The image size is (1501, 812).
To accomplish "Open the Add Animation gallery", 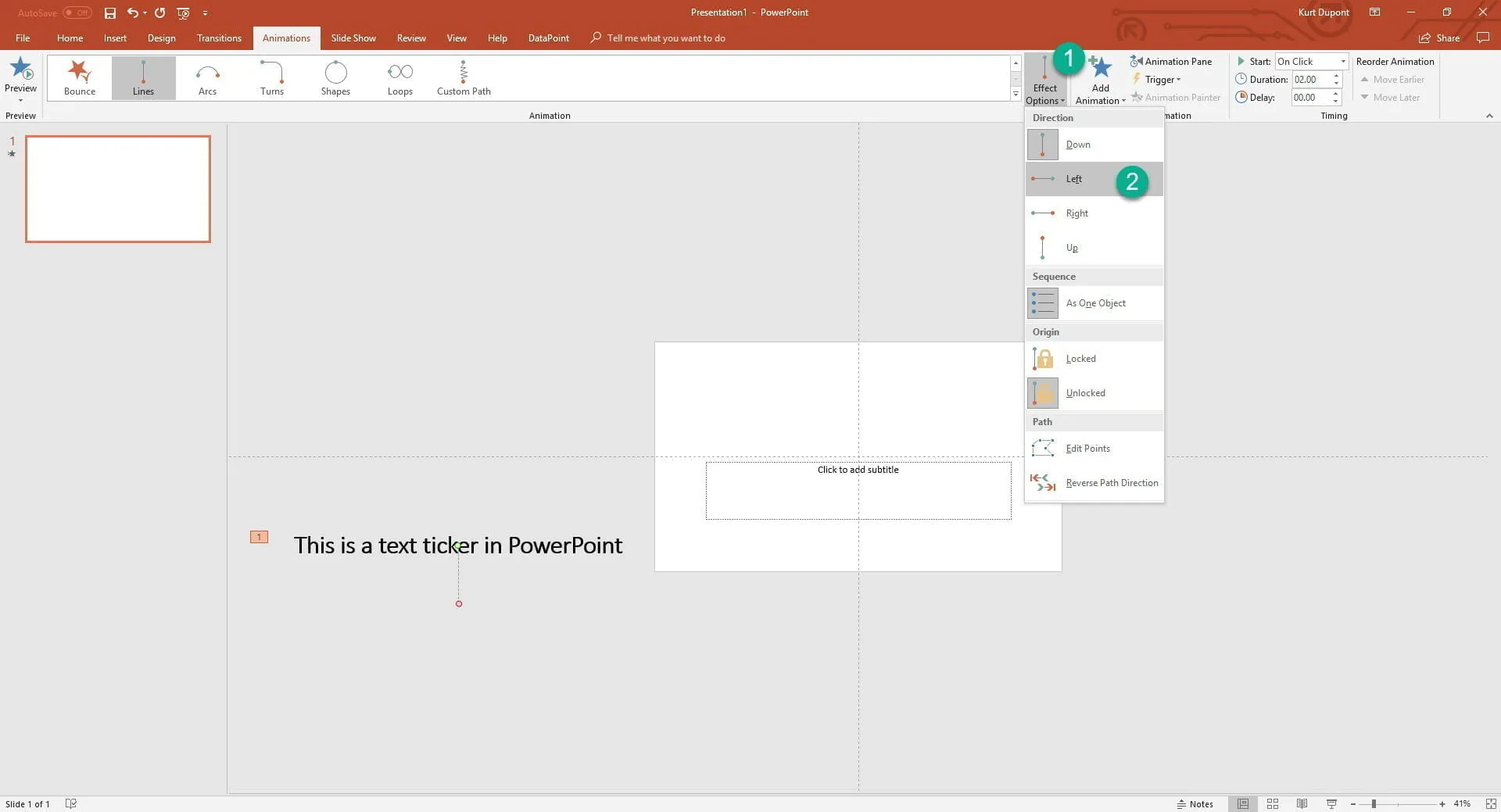I will (1100, 80).
